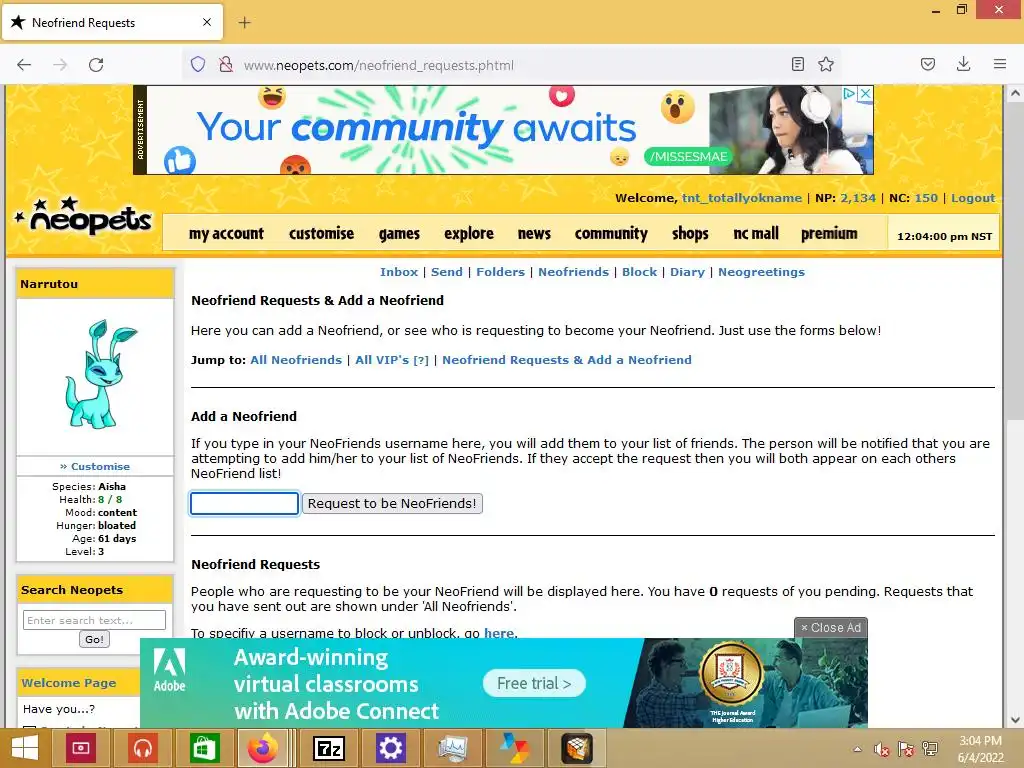Reload the Neopets page
1024x768 pixels.
pos(96,65)
